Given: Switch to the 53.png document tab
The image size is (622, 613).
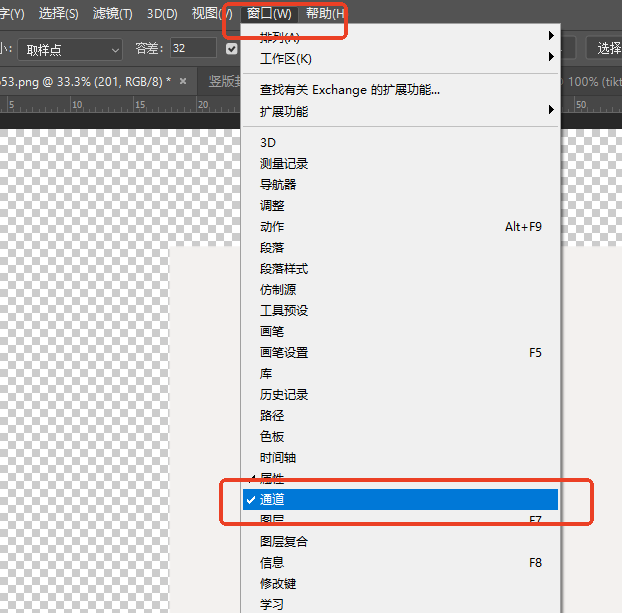Looking at the screenshot, I should point(80,80).
